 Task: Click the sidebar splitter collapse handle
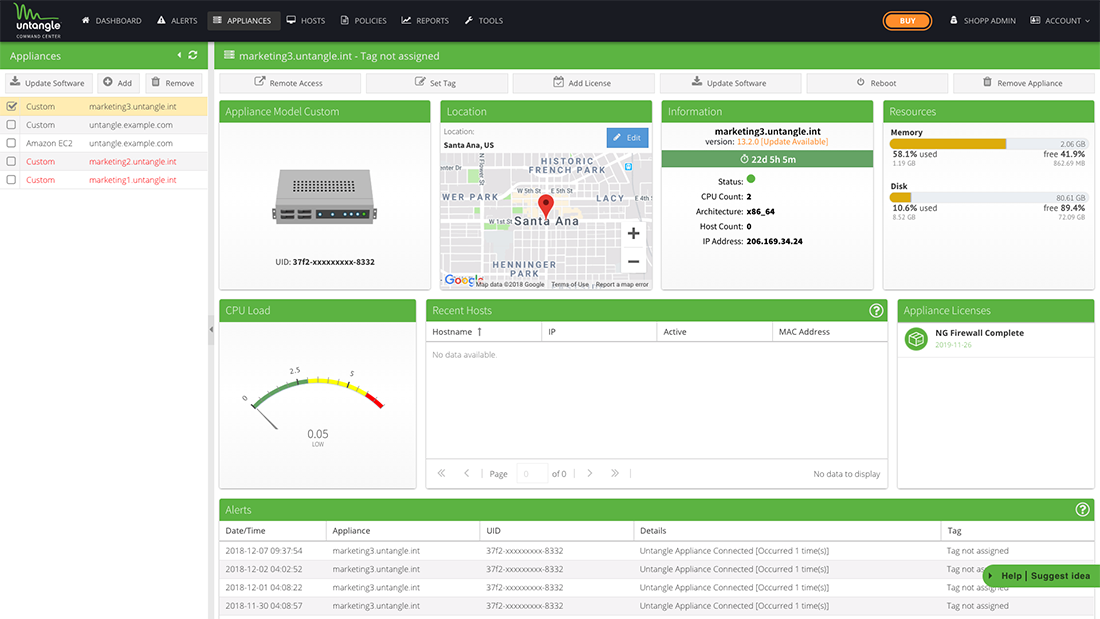tap(211, 329)
